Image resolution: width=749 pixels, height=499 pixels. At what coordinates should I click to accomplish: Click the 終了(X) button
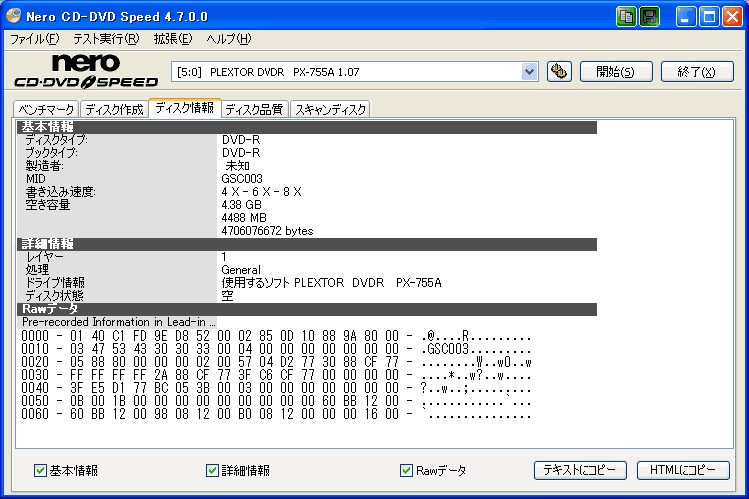pyautogui.click(x=697, y=72)
